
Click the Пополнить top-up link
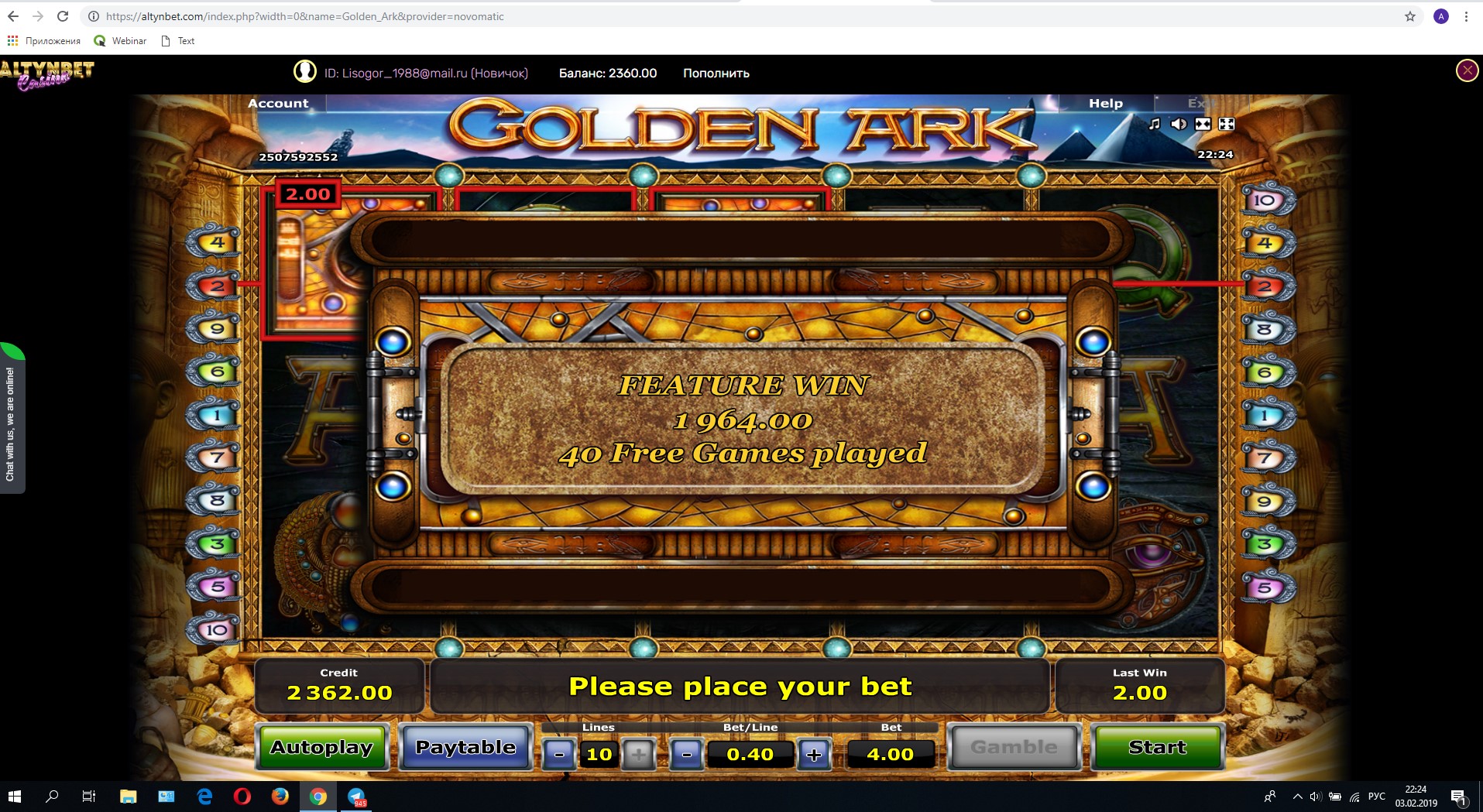[716, 74]
